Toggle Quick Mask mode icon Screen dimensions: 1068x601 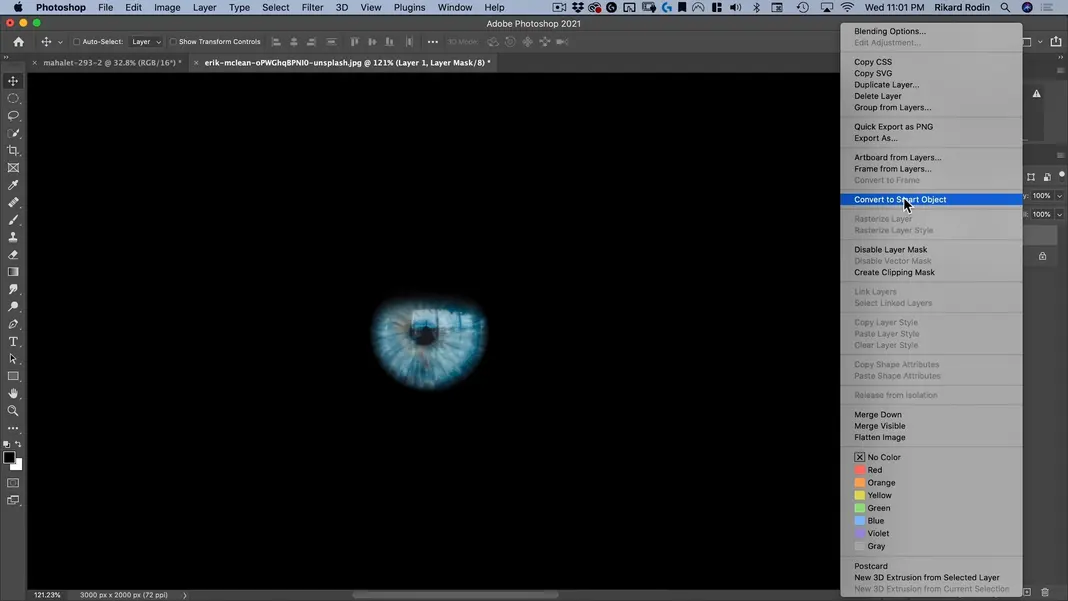[x=13, y=483]
